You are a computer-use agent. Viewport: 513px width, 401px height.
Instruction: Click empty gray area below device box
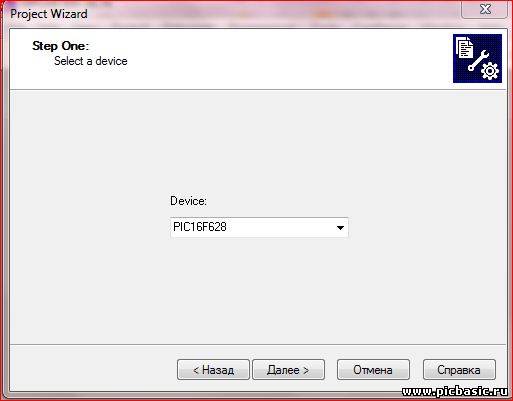pos(259,290)
